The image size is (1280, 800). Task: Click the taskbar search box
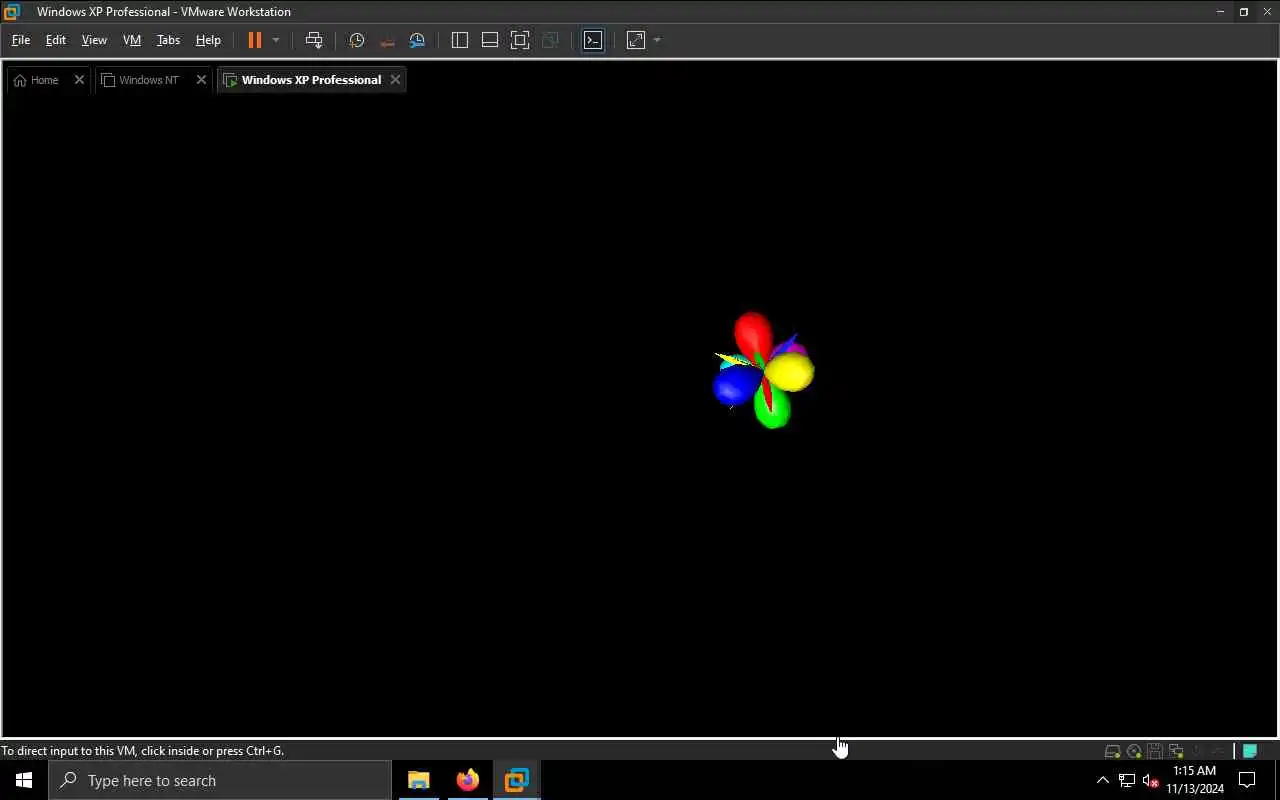point(220,780)
